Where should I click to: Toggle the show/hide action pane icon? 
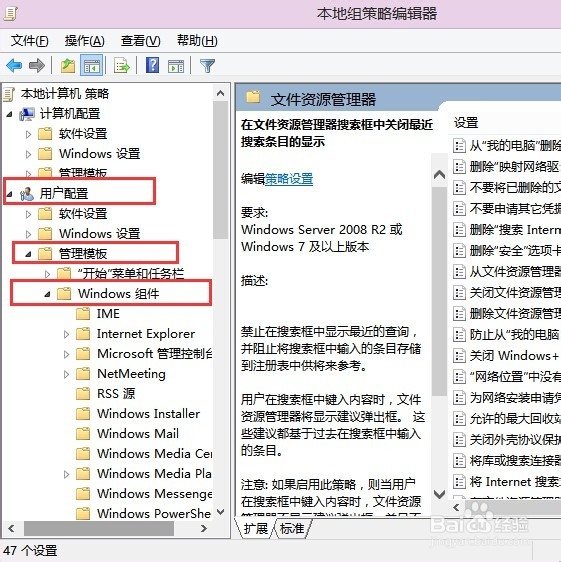[176, 66]
